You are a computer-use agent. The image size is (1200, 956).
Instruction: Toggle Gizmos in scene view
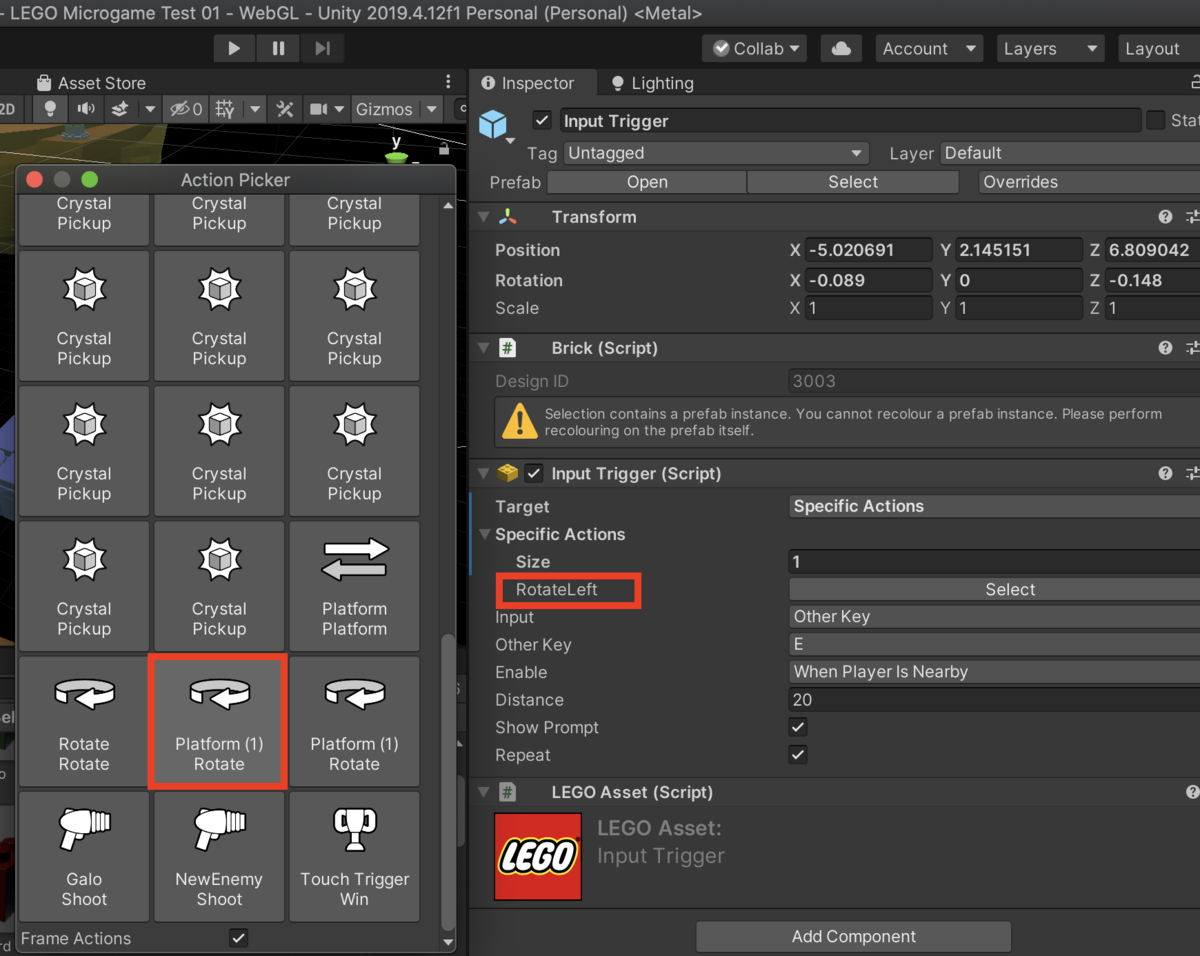point(384,109)
